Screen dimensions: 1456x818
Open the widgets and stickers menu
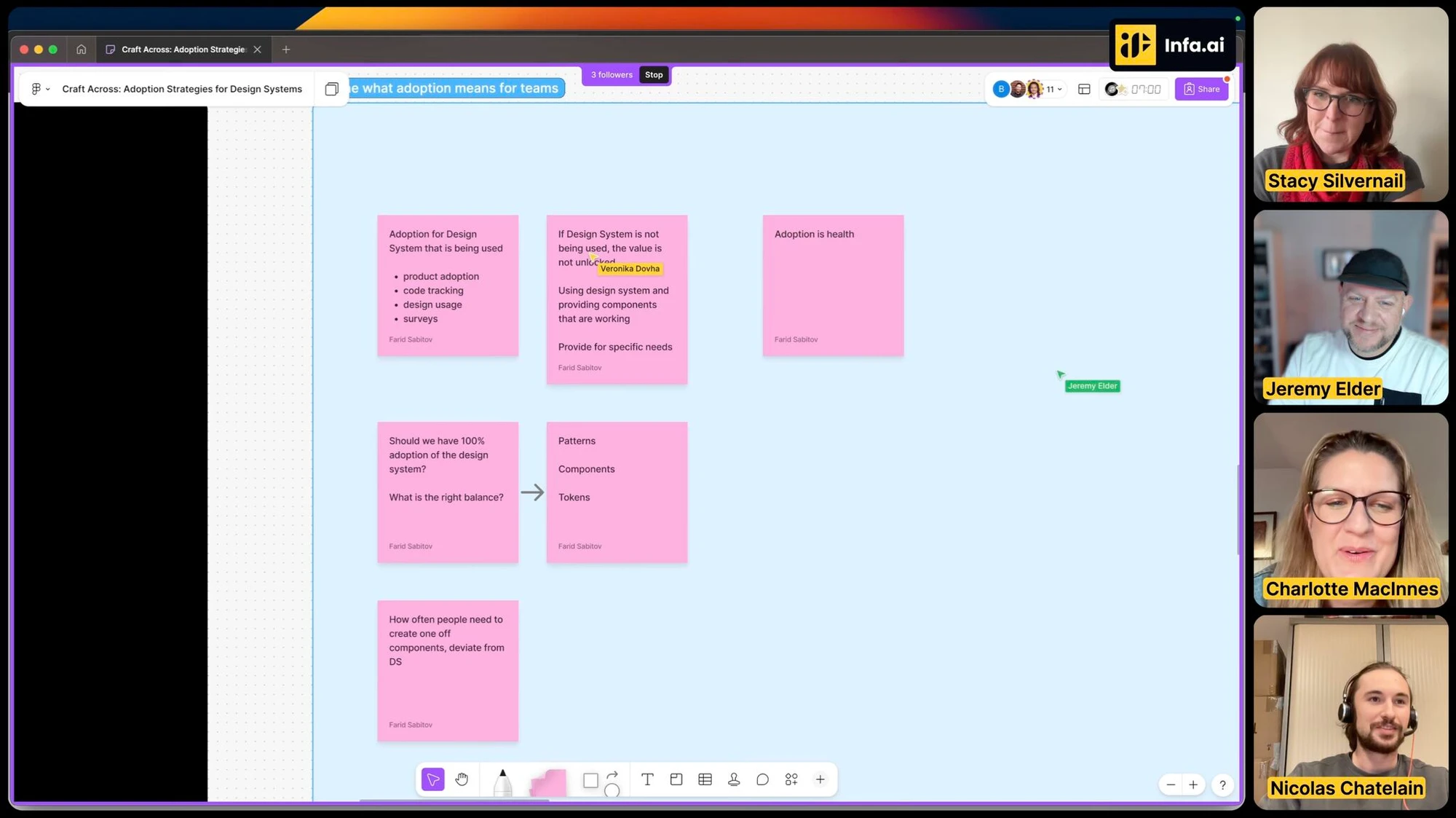(791, 779)
